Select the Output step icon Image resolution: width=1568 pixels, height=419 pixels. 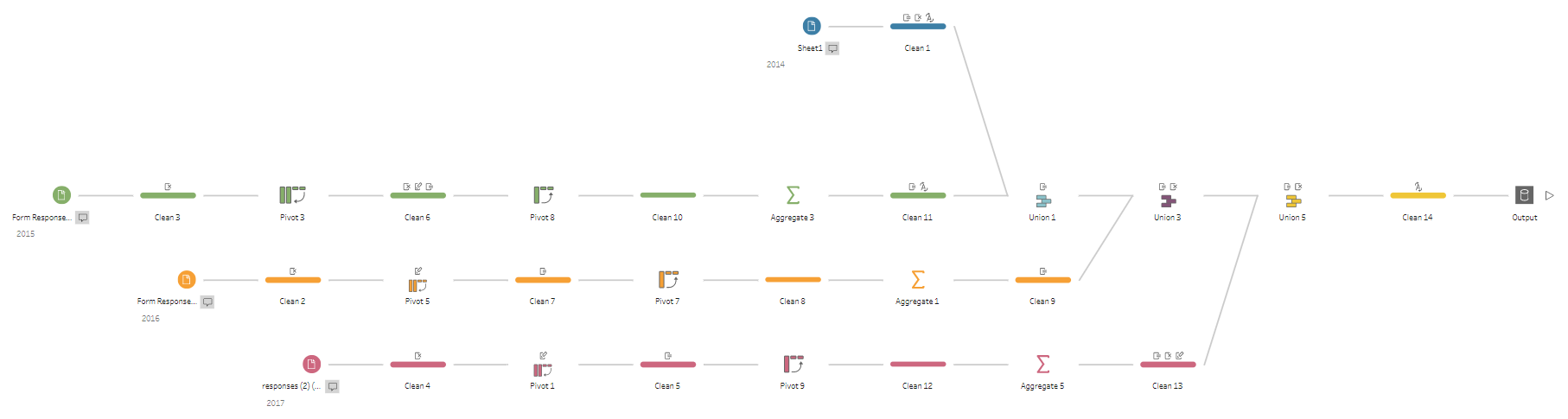click(1524, 195)
